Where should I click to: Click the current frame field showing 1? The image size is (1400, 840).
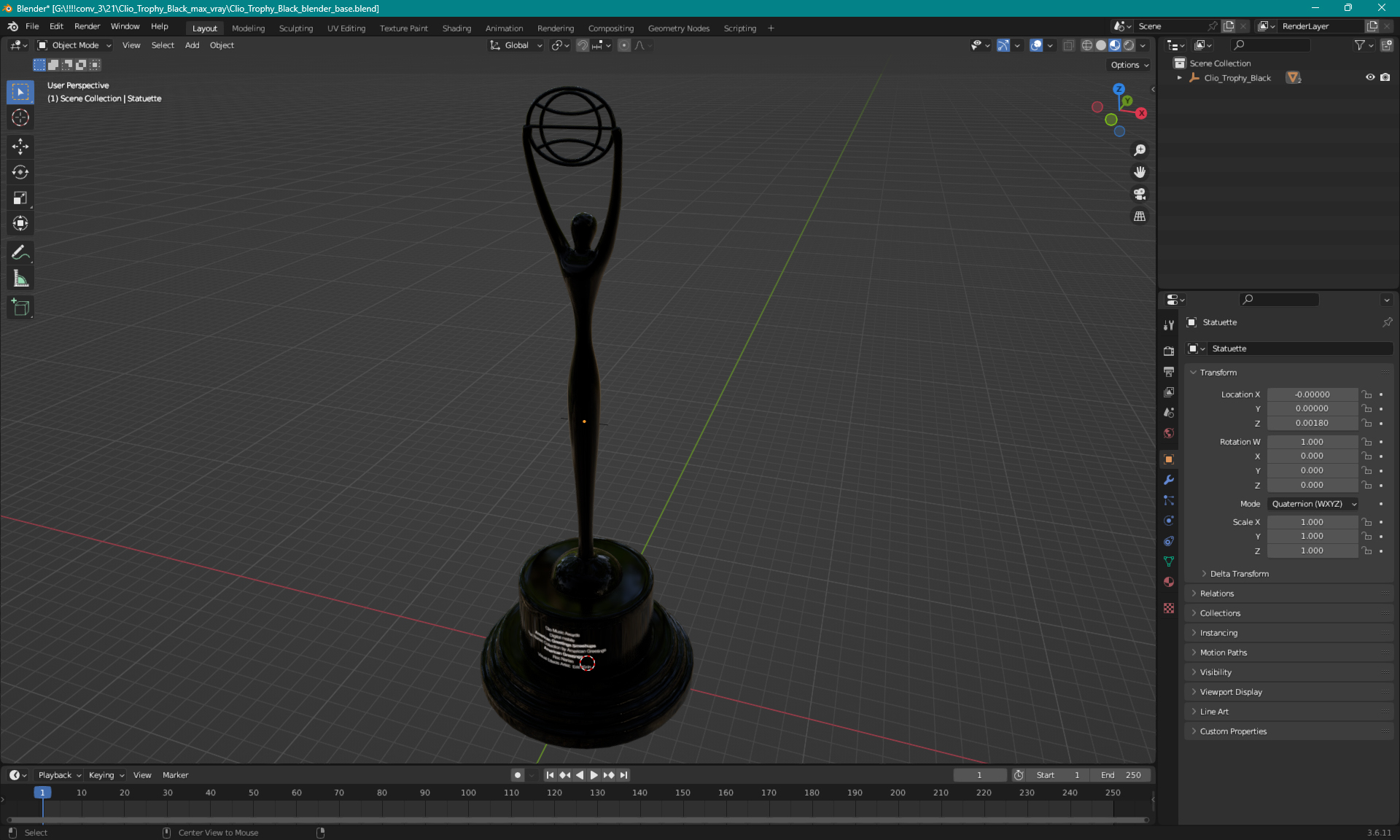coord(979,775)
